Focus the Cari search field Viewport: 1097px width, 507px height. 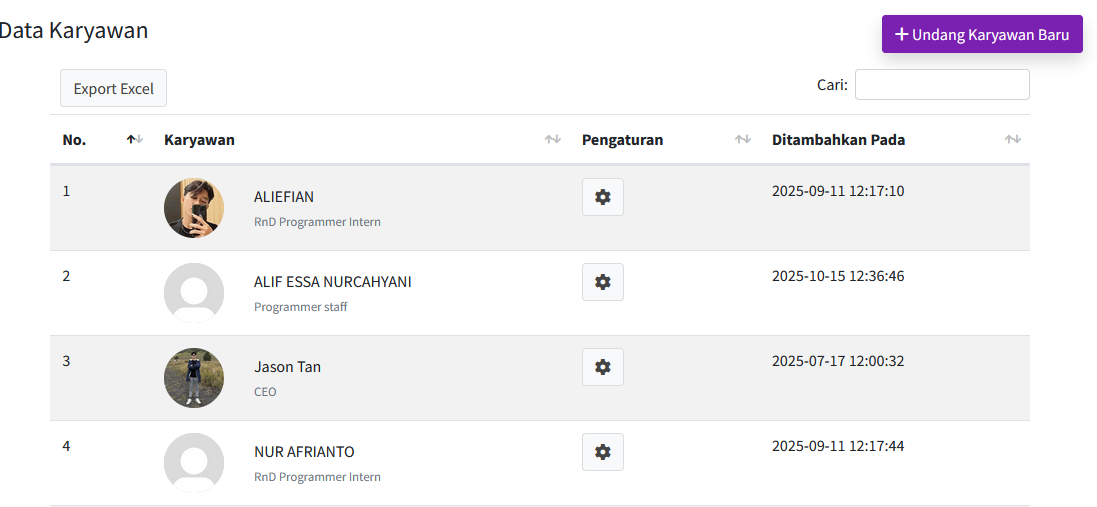pyautogui.click(x=941, y=85)
